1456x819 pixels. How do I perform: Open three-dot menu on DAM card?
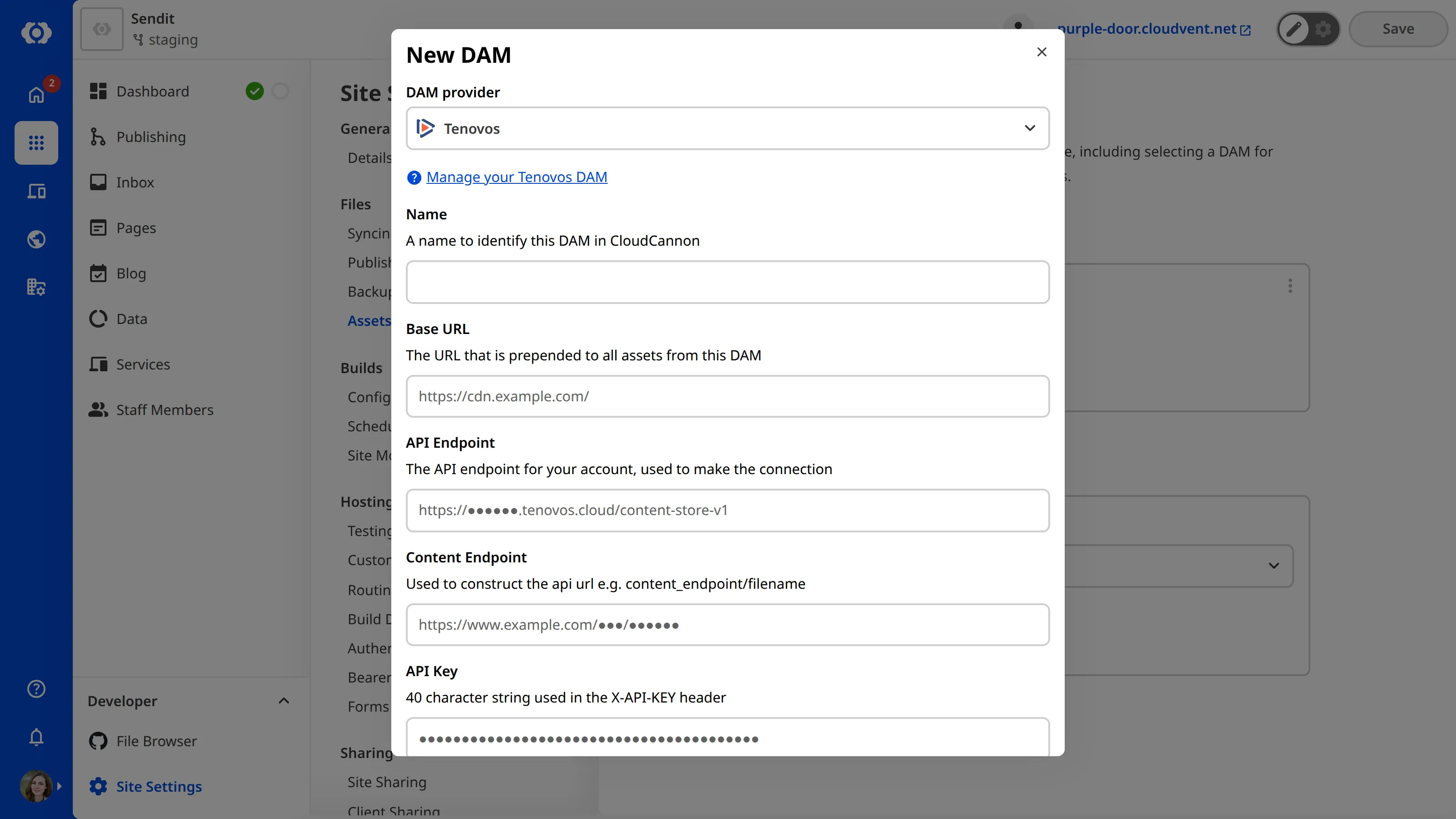coord(1290,285)
